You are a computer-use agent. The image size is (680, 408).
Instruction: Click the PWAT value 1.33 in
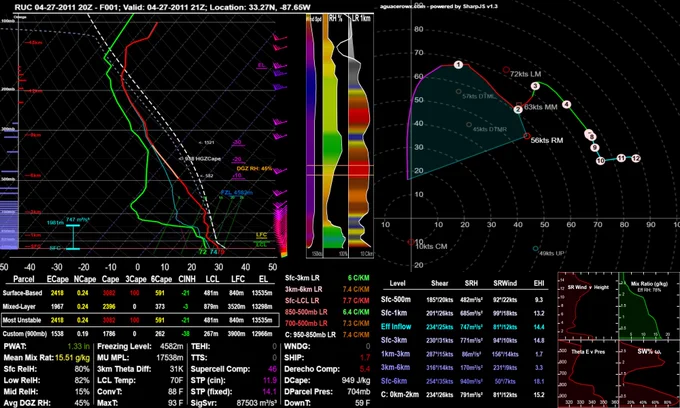[78, 346]
